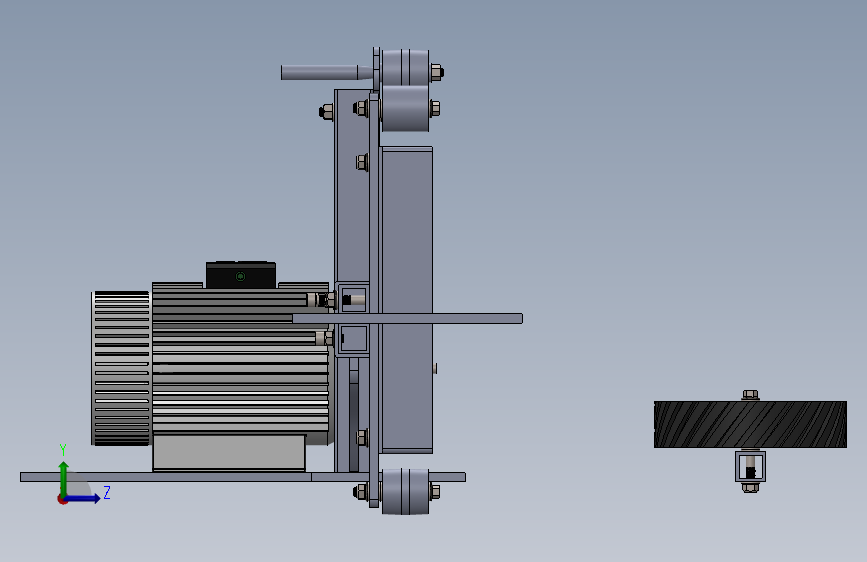Select the black terminal box on the motor

241,275
